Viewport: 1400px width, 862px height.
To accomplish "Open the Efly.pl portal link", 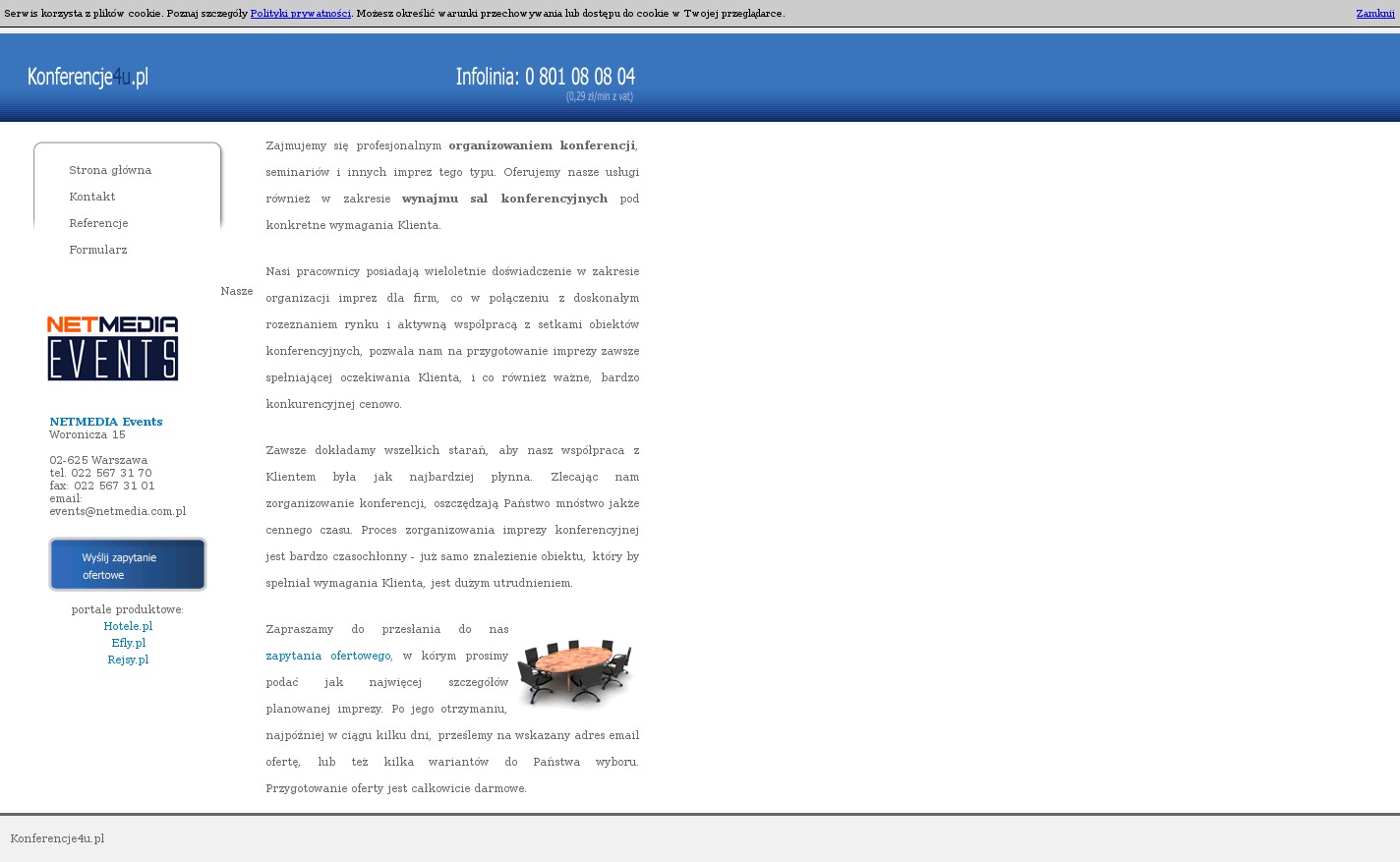I will [x=128, y=643].
